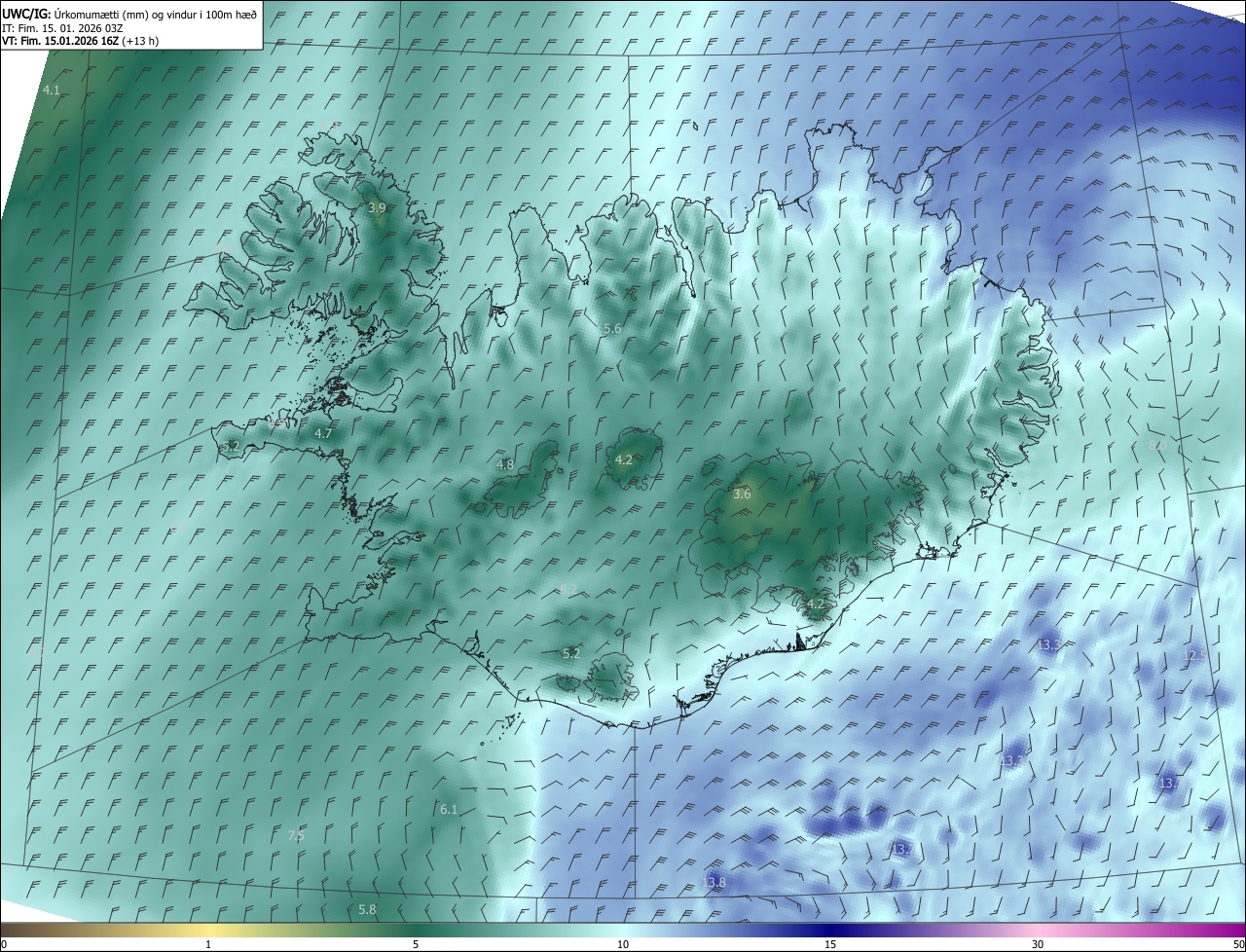Click the '50' tick on the colour scale
Viewport: 1246px width, 952px height.
tap(1238, 944)
